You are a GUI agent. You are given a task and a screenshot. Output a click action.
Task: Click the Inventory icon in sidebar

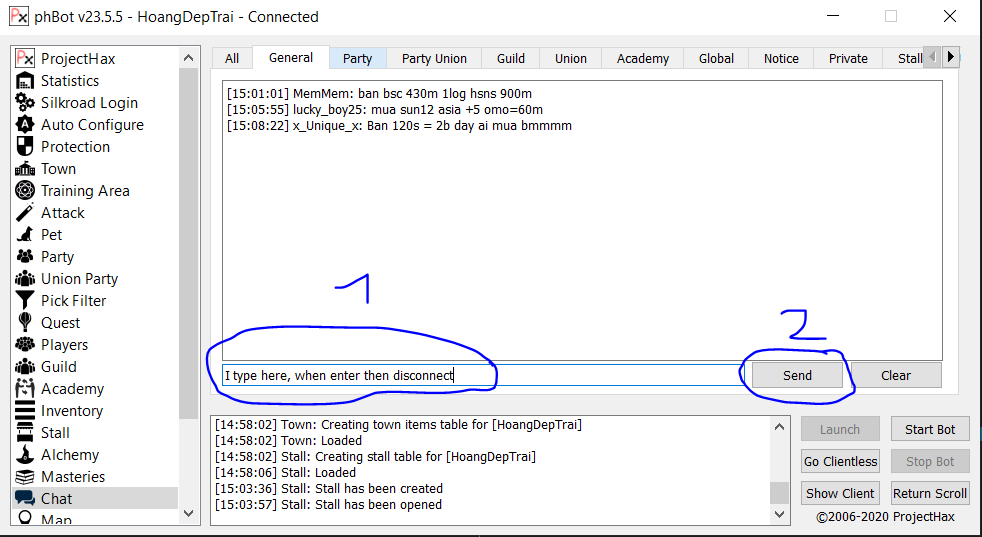25,411
